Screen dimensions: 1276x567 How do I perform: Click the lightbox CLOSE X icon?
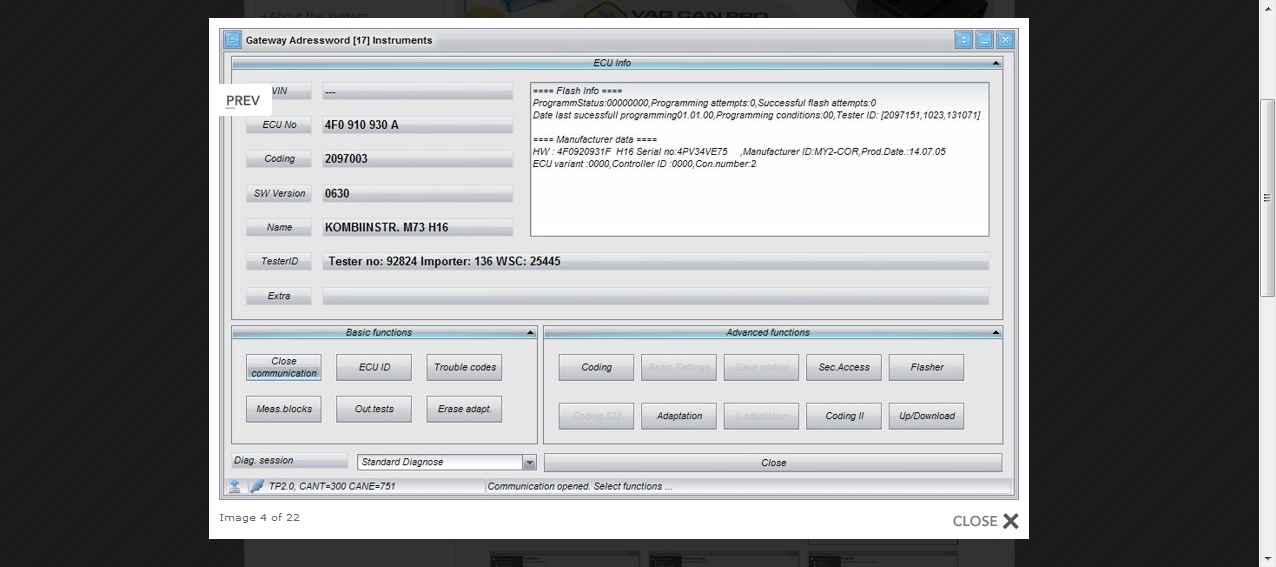(1010, 521)
